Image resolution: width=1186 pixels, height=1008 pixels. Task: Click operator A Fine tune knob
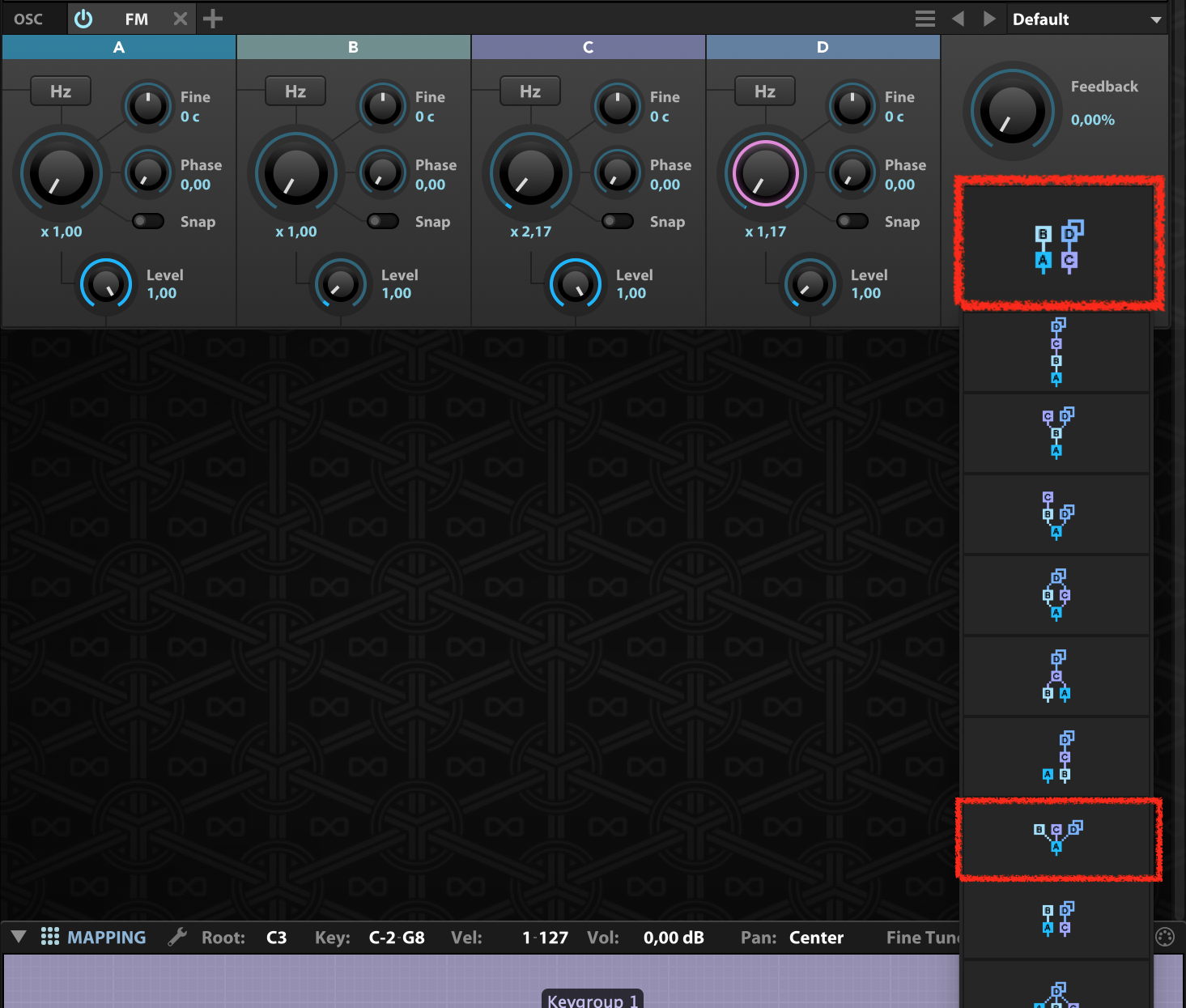click(x=148, y=106)
